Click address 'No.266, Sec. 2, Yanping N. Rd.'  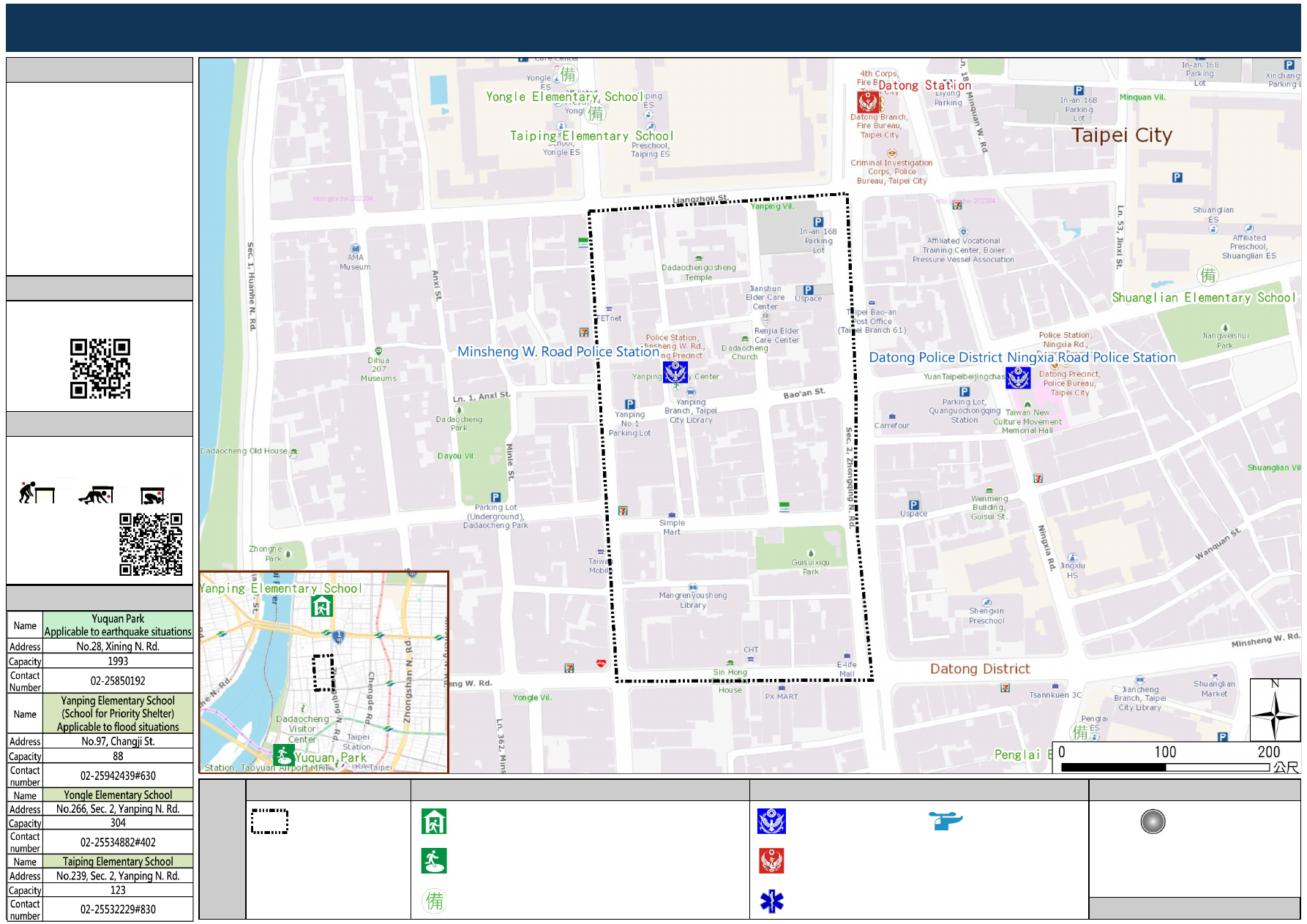(118, 808)
